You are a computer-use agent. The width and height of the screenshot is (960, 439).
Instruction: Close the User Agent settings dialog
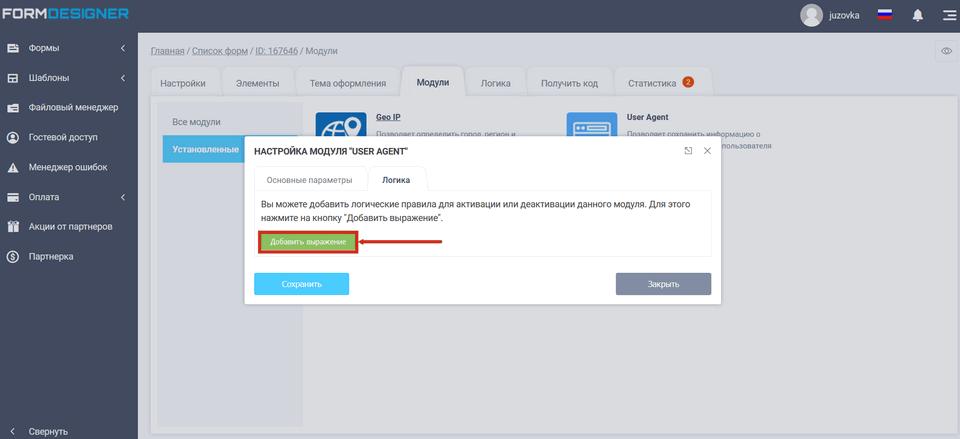coord(707,150)
